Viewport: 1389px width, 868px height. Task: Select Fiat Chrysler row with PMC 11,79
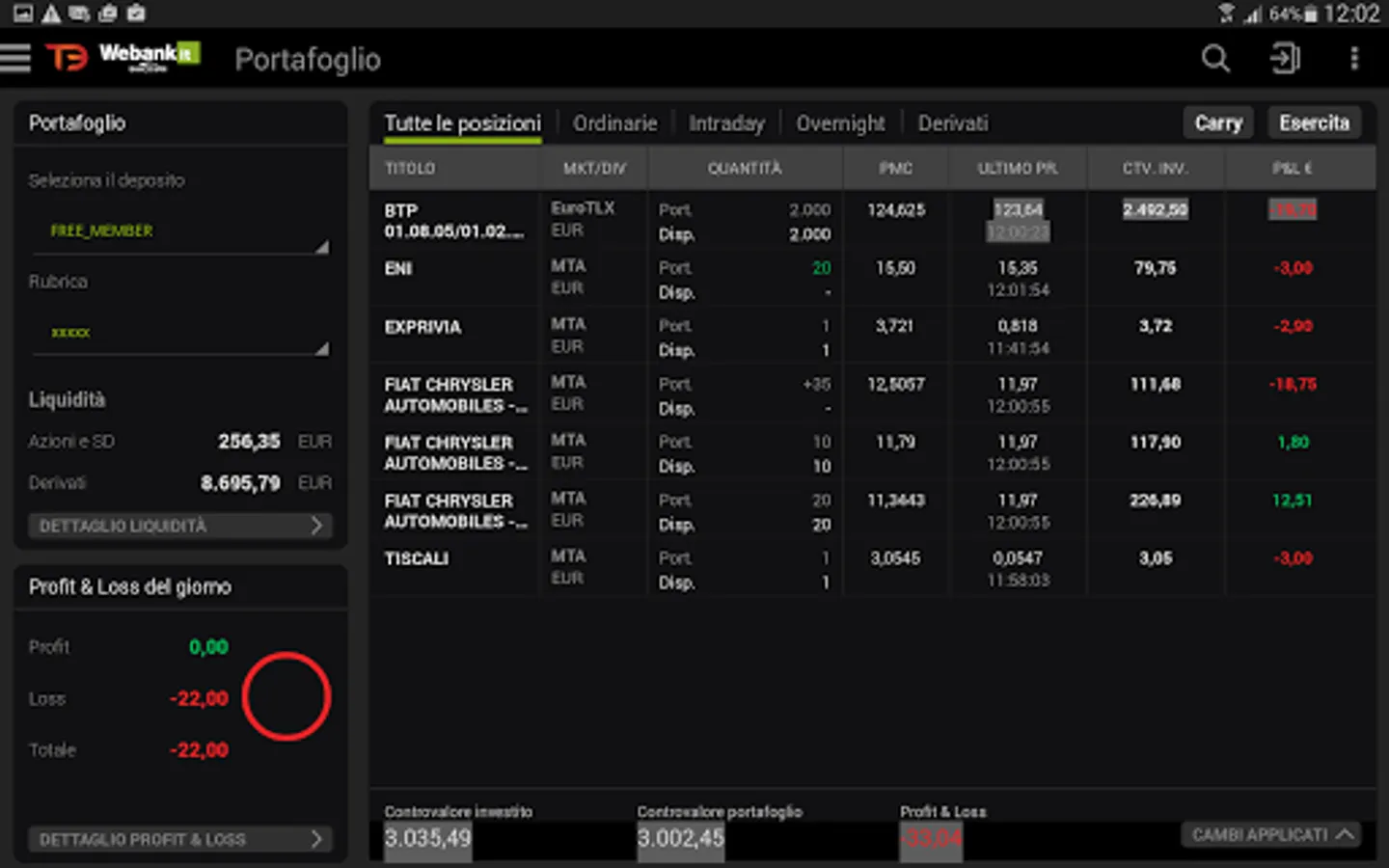[873, 452]
